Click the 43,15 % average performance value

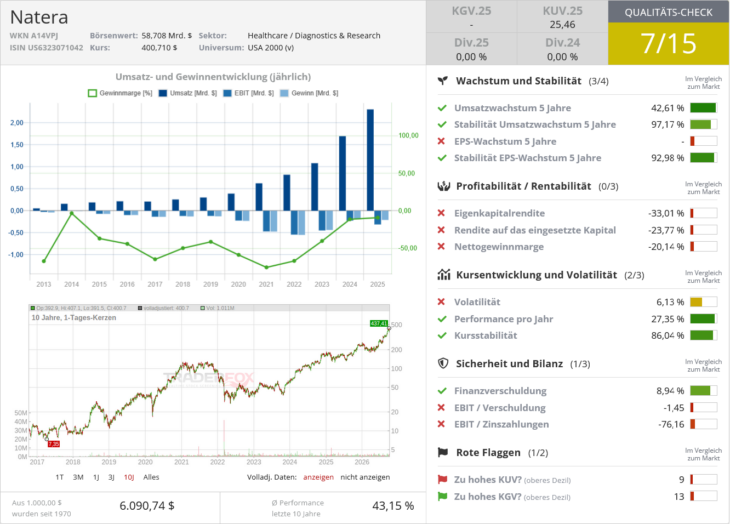(x=393, y=506)
